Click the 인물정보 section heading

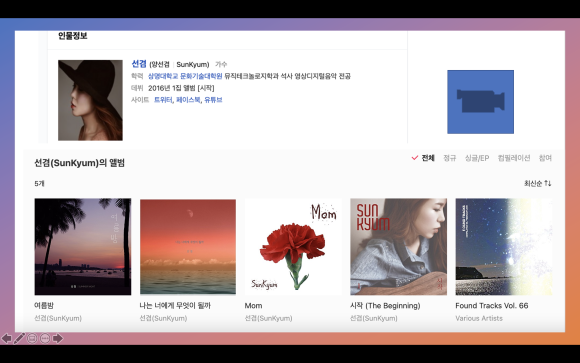(x=73, y=36)
